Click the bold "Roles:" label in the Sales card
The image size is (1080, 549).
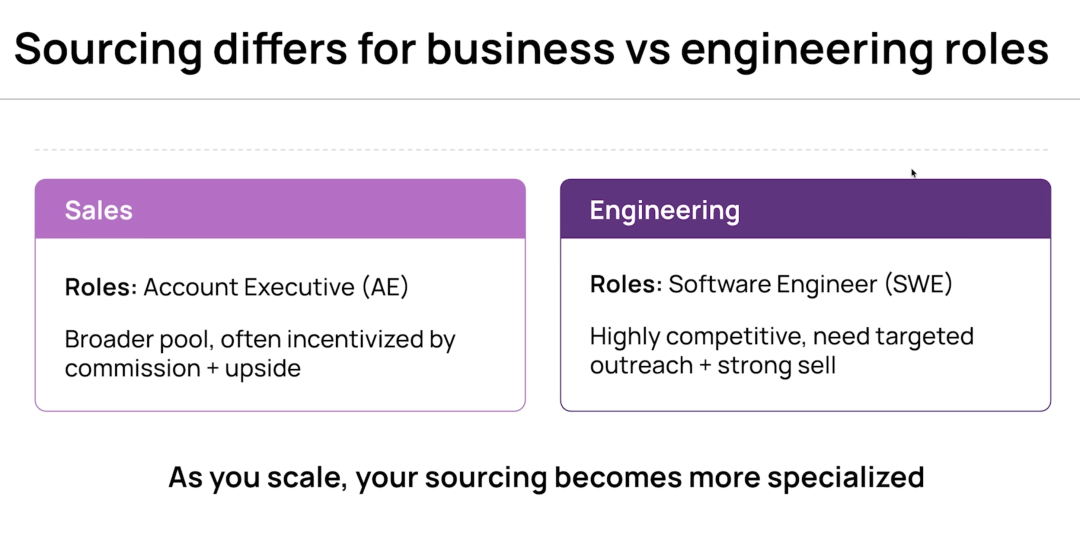pos(101,288)
